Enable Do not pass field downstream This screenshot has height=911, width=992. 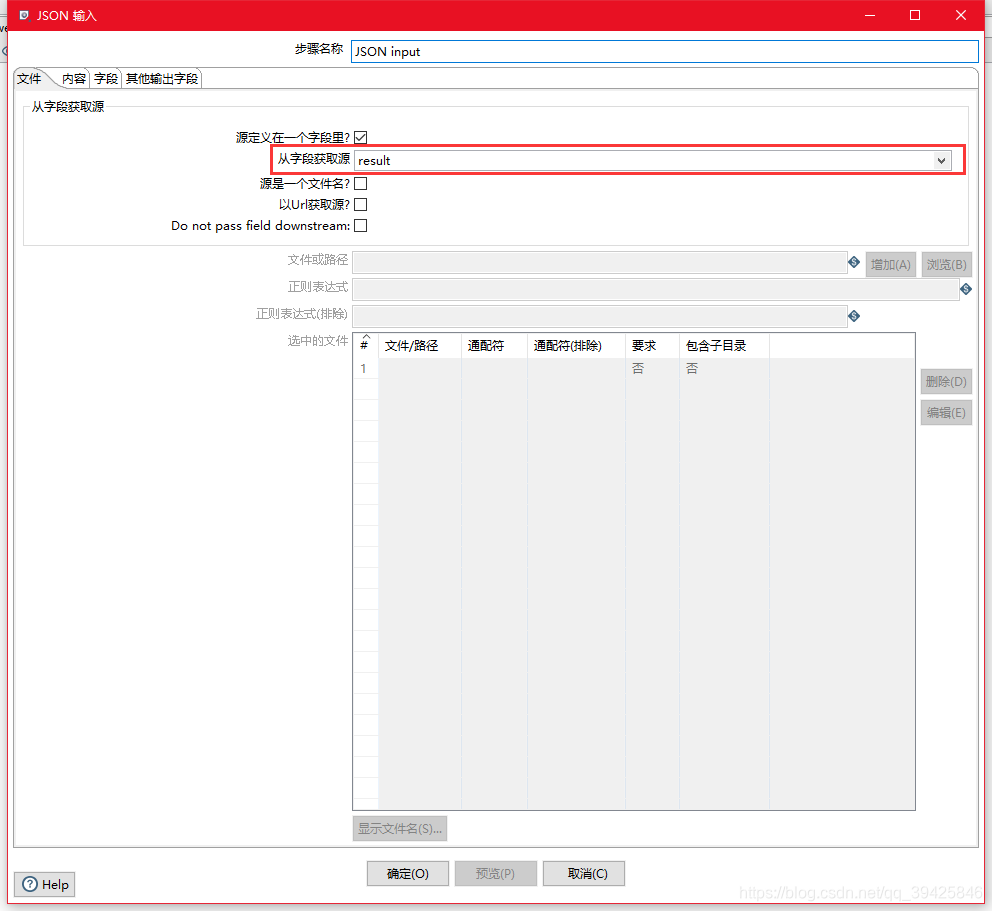tap(360, 225)
